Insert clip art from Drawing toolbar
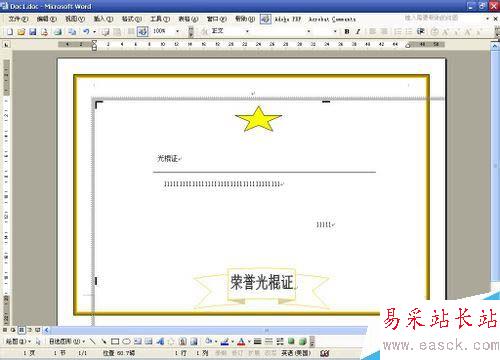The image size is (500, 360). [x=182, y=341]
